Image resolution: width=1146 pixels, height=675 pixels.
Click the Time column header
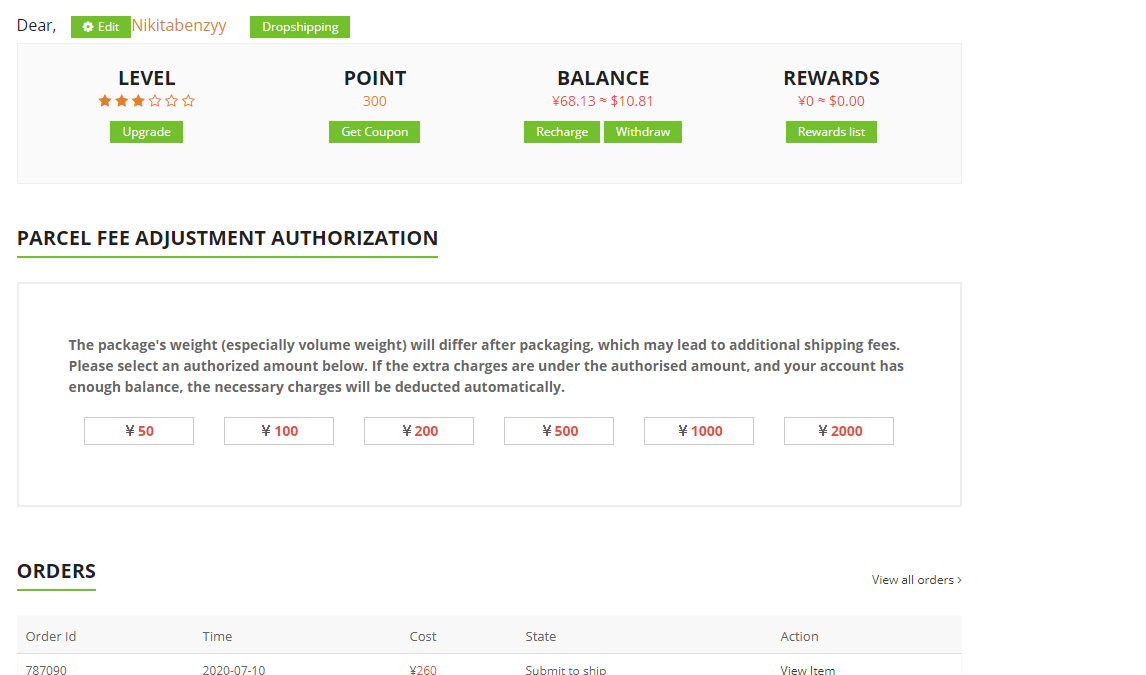tap(217, 636)
